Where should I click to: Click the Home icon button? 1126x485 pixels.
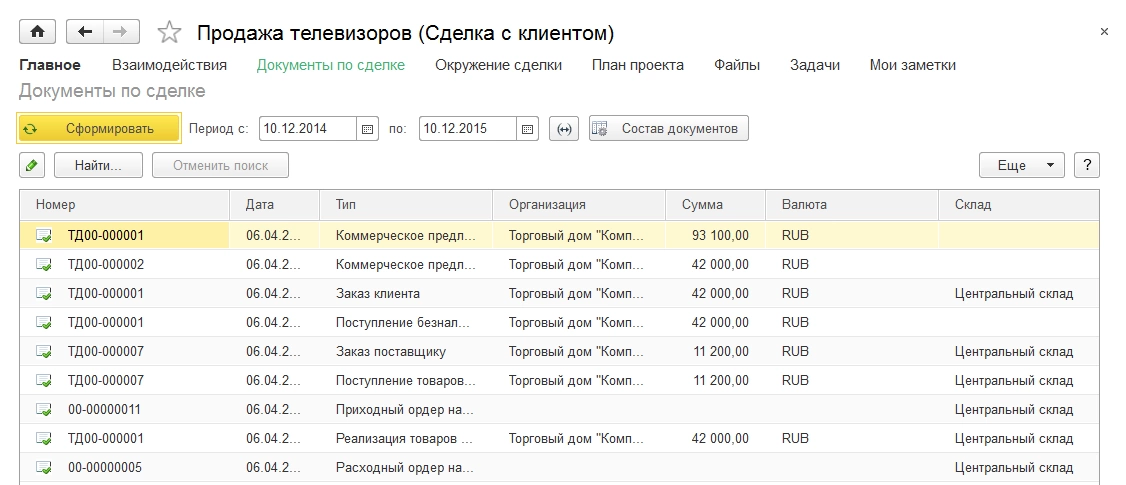click(x=38, y=32)
